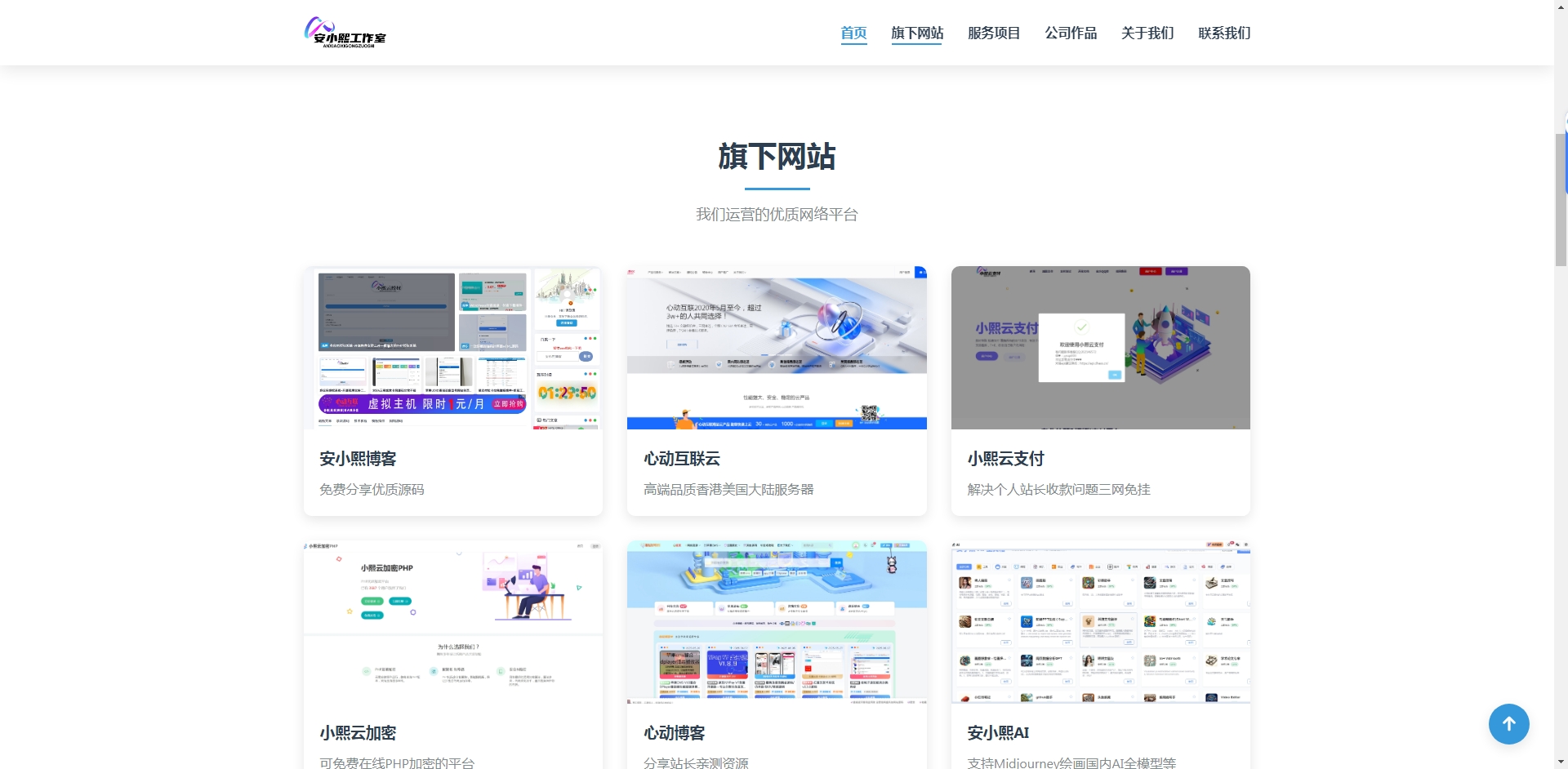Image resolution: width=1568 pixels, height=769 pixels.
Task: Click the text 高端品质香港美国大陆服务器
Action: click(728, 489)
